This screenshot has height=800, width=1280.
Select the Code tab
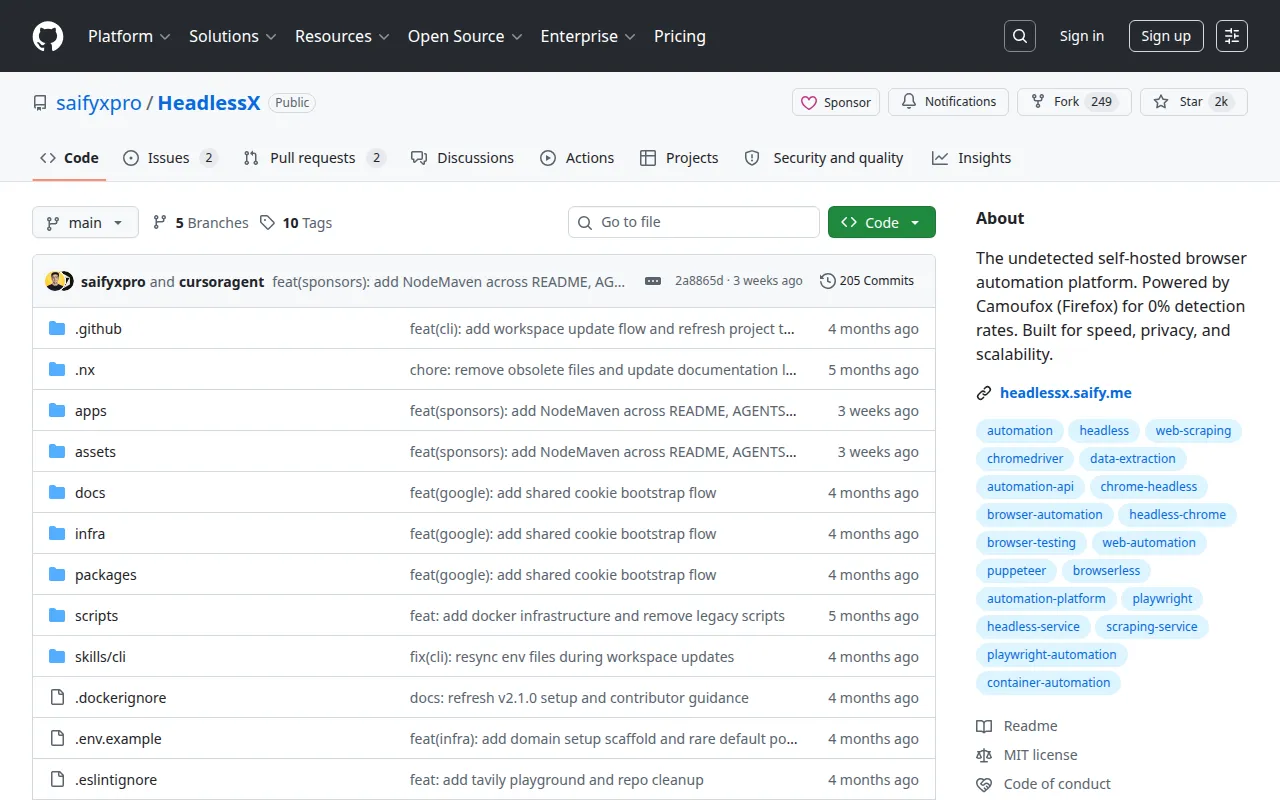point(69,158)
